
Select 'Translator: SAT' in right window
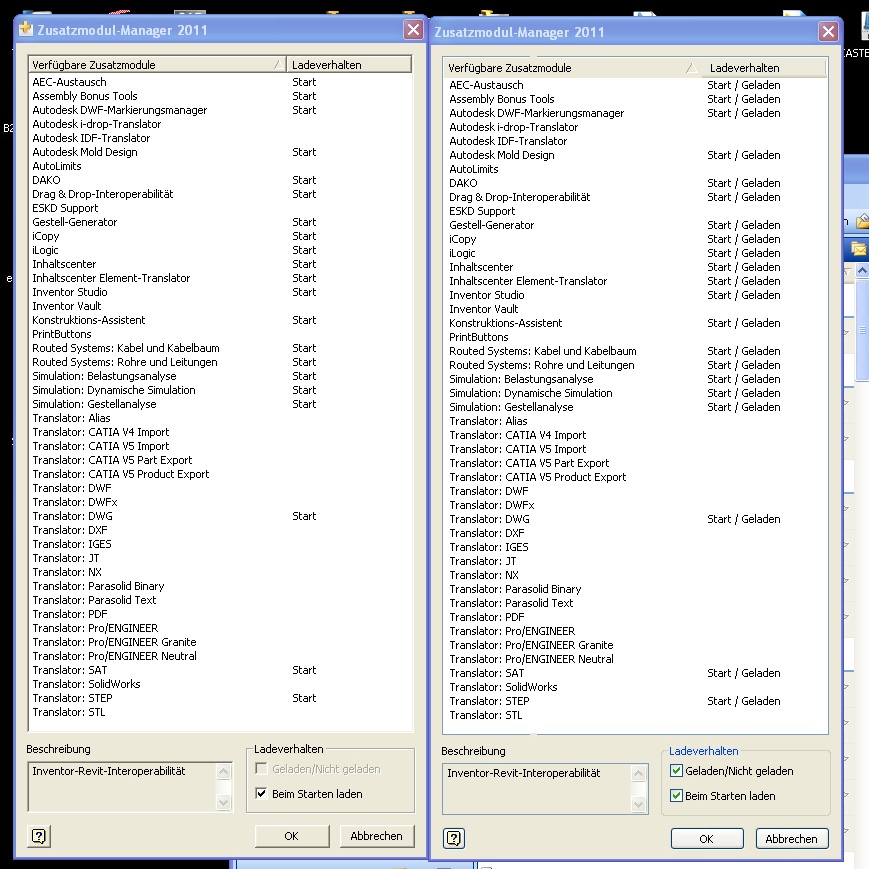click(x=487, y=673)
